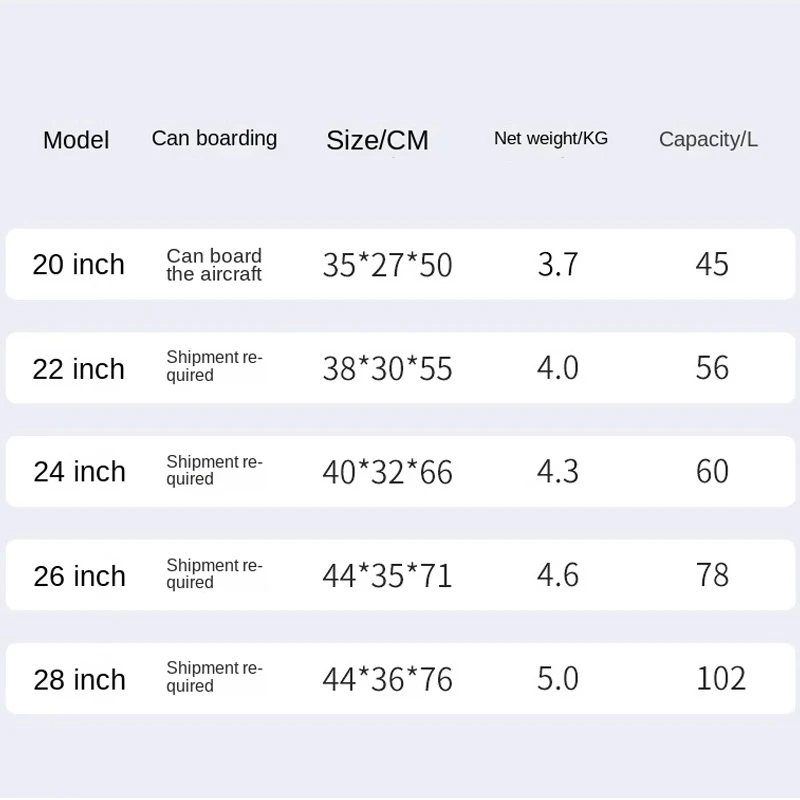Click the 40*32*66 size value
800x800 pixels.
(387, 472)
